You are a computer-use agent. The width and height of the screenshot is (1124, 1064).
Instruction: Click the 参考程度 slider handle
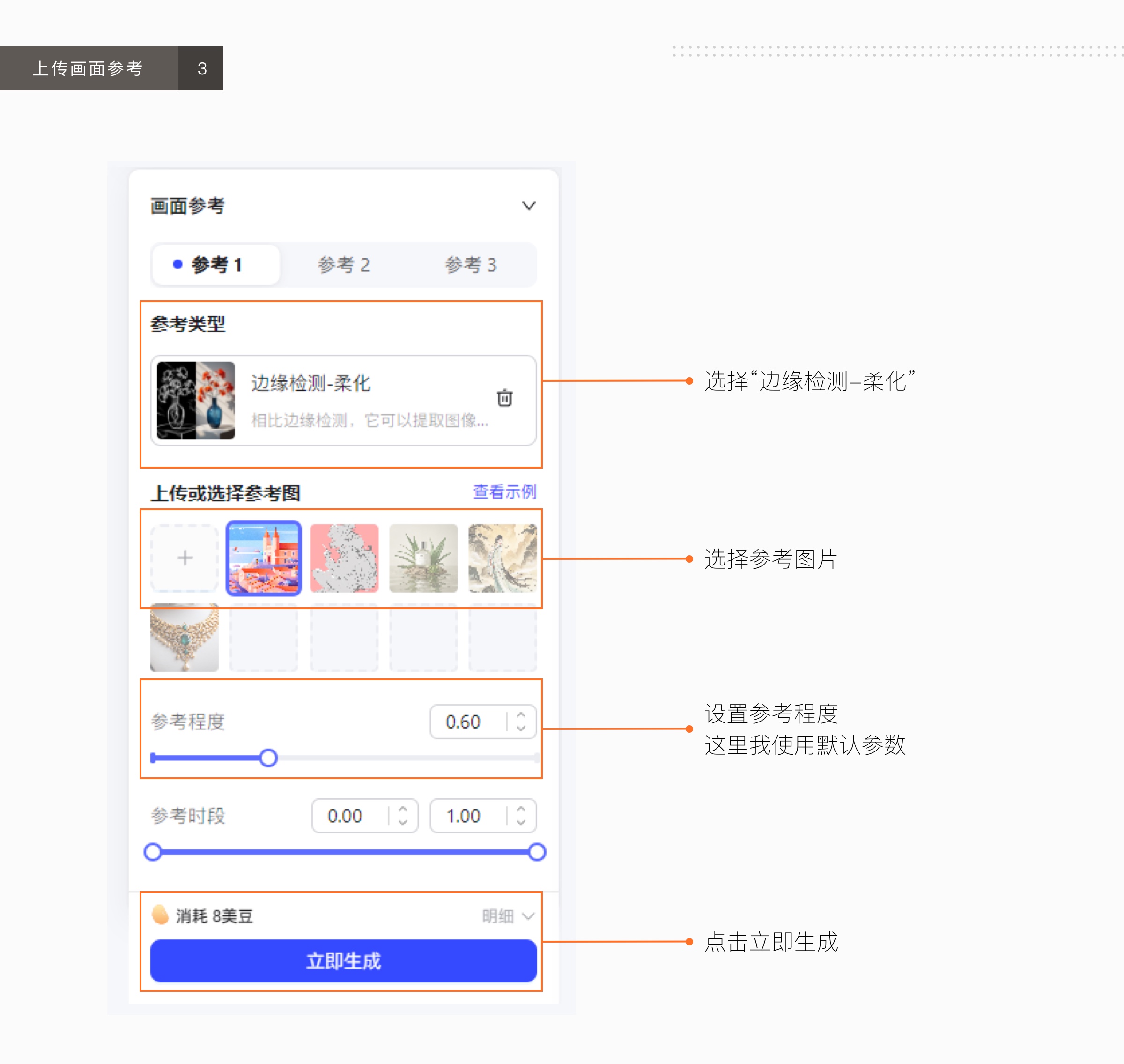point(269,759)
